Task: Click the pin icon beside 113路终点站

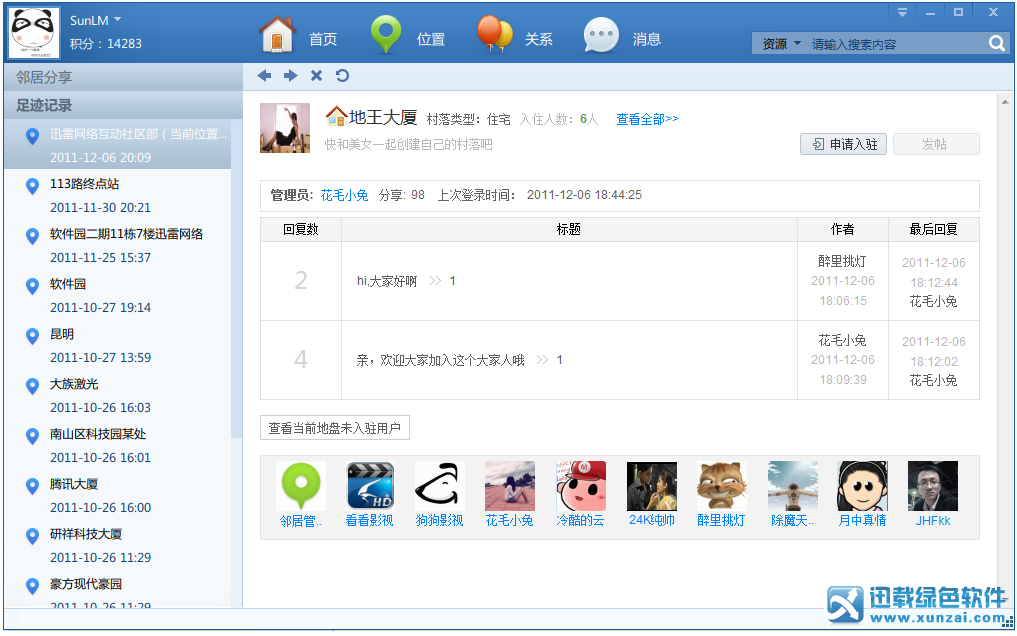Action: click(32, 187)
